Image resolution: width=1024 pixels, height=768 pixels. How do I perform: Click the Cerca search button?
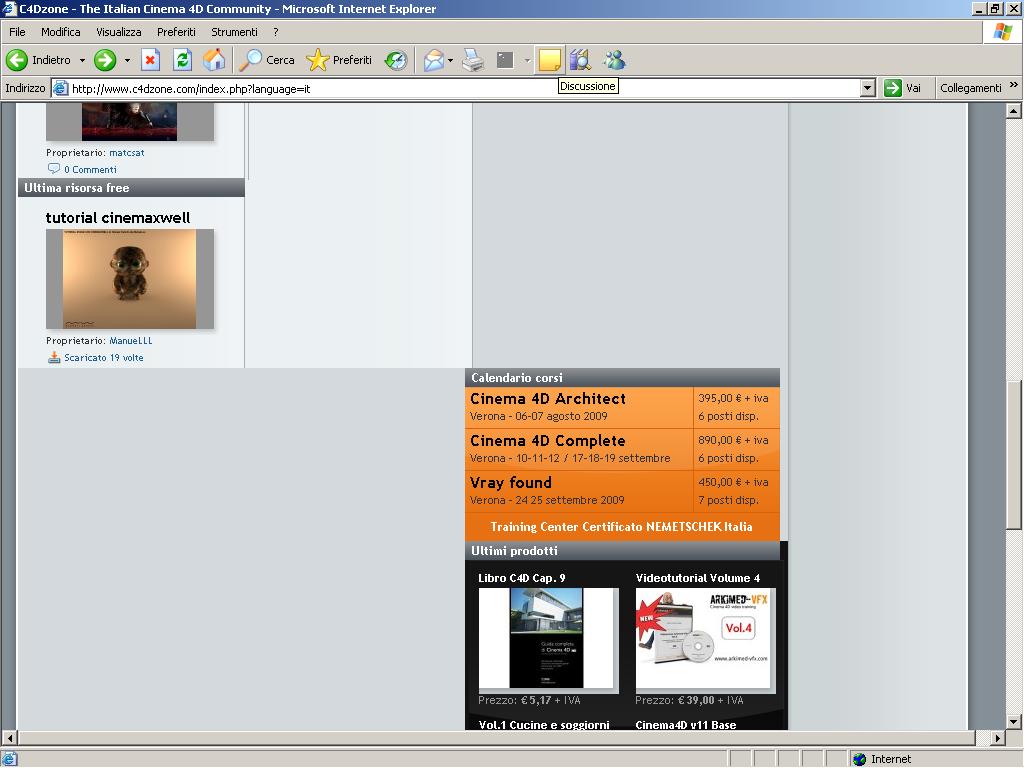pos(267,60)
